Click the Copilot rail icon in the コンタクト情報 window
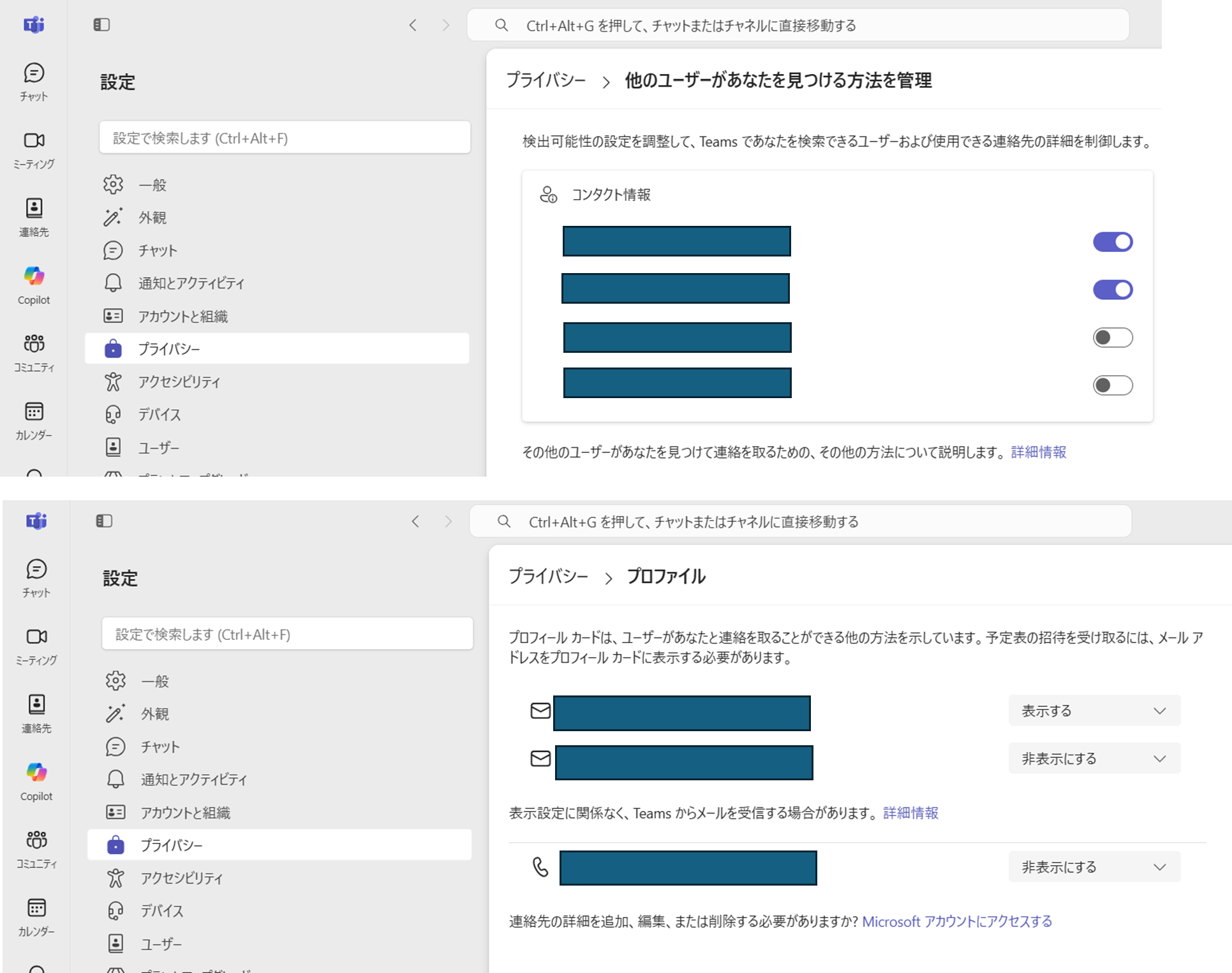 pyautogui.click(x=34, y=276)
